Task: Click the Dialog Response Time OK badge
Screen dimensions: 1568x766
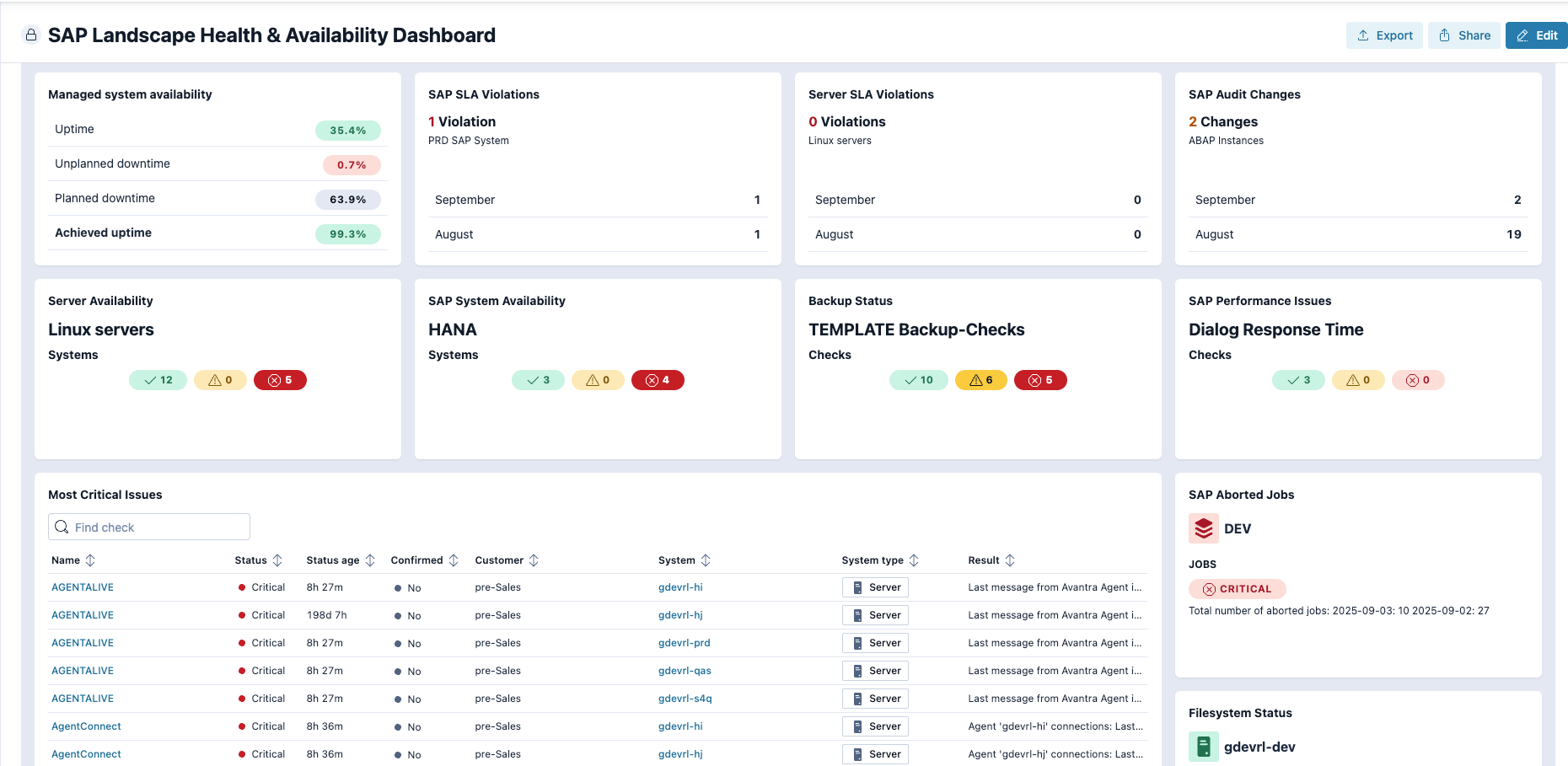Action: (x=1298, y=380)
